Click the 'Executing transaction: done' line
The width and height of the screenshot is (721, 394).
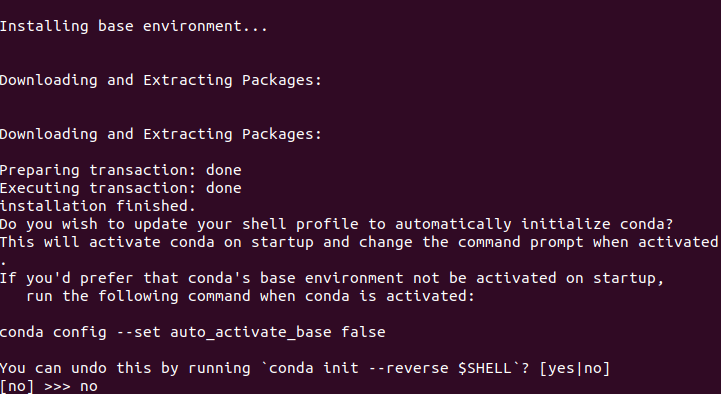120,188
